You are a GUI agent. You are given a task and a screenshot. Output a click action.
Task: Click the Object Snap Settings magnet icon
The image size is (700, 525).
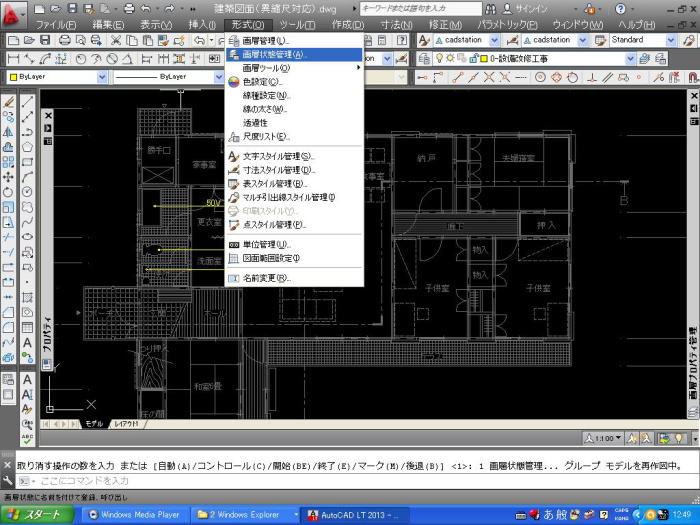693,77
